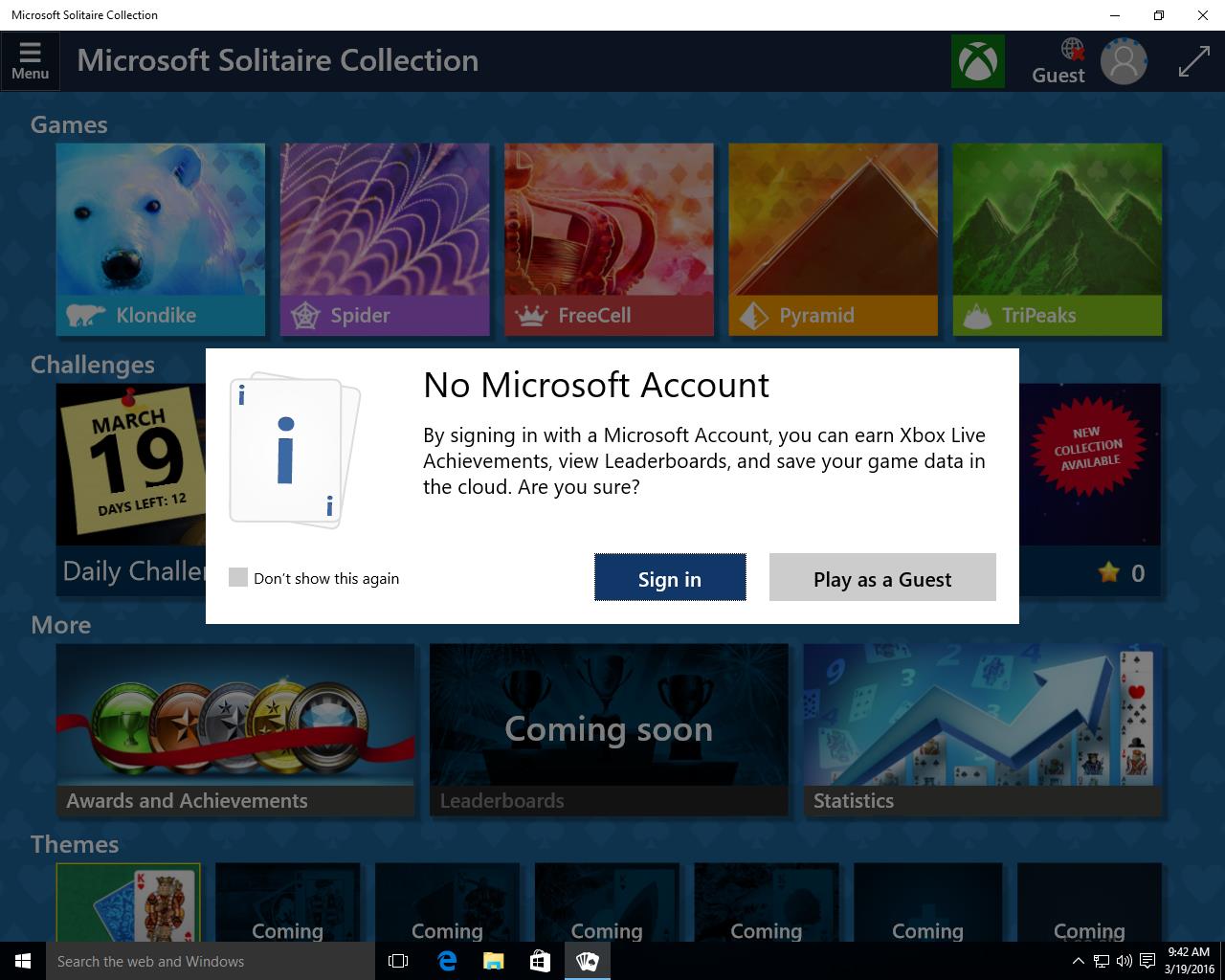
Task: Click the Sign in button
Action: point(670,578)
